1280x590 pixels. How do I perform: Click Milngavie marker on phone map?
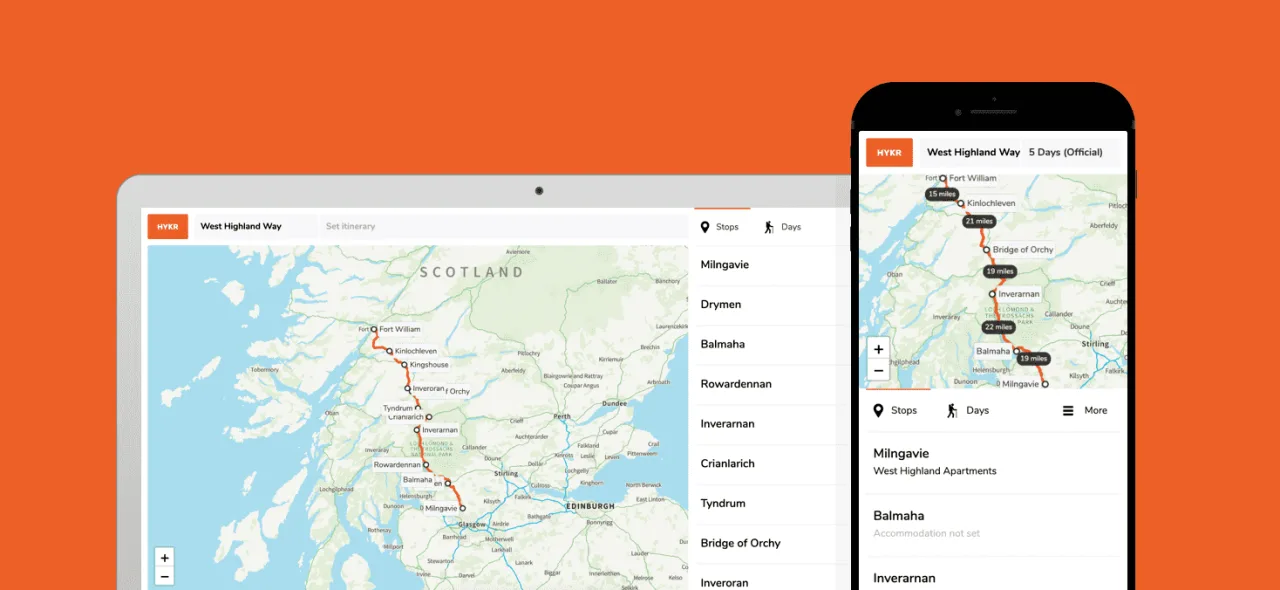(x=1045, y=384)
